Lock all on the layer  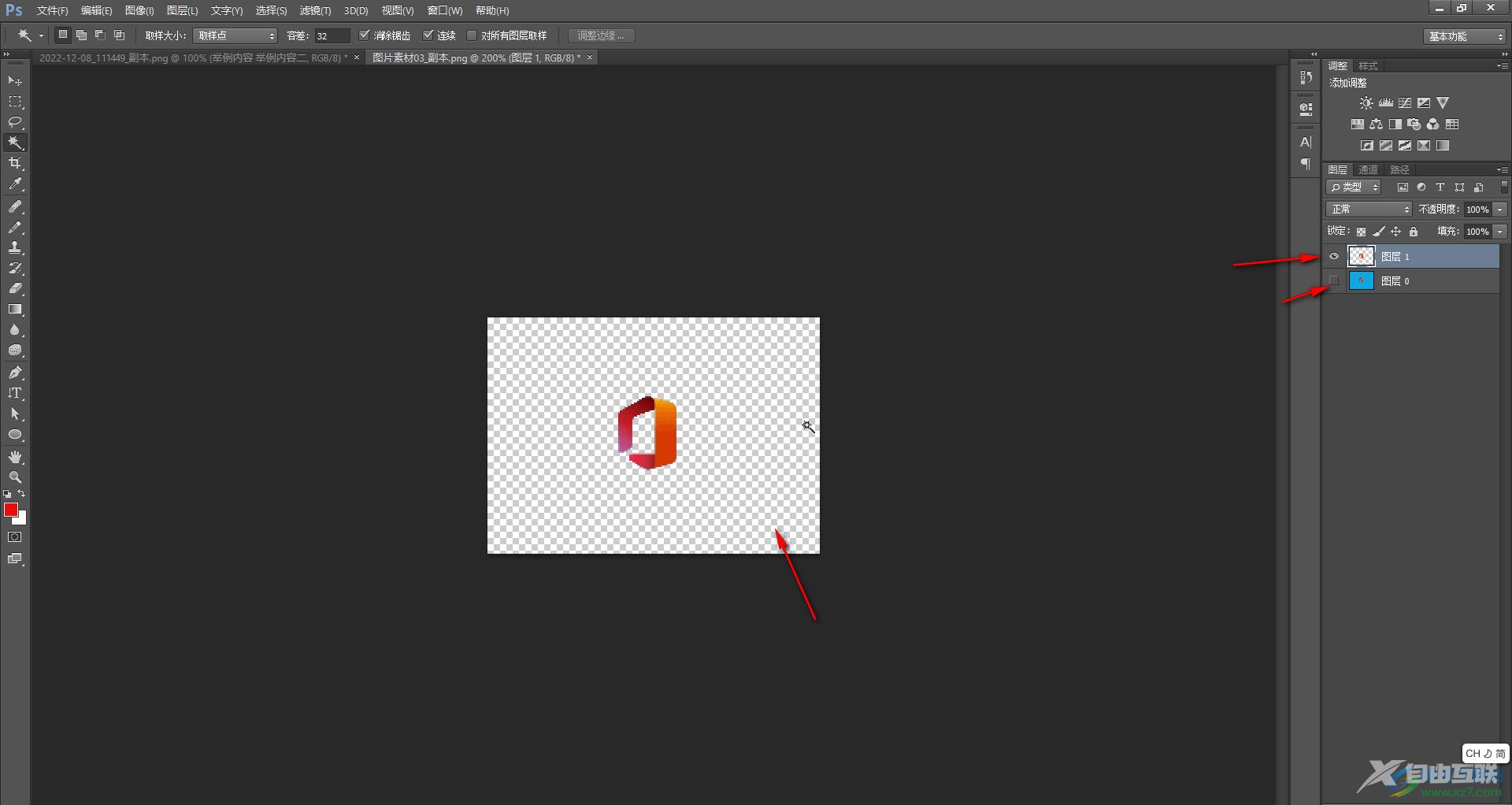click(1414, 232)
